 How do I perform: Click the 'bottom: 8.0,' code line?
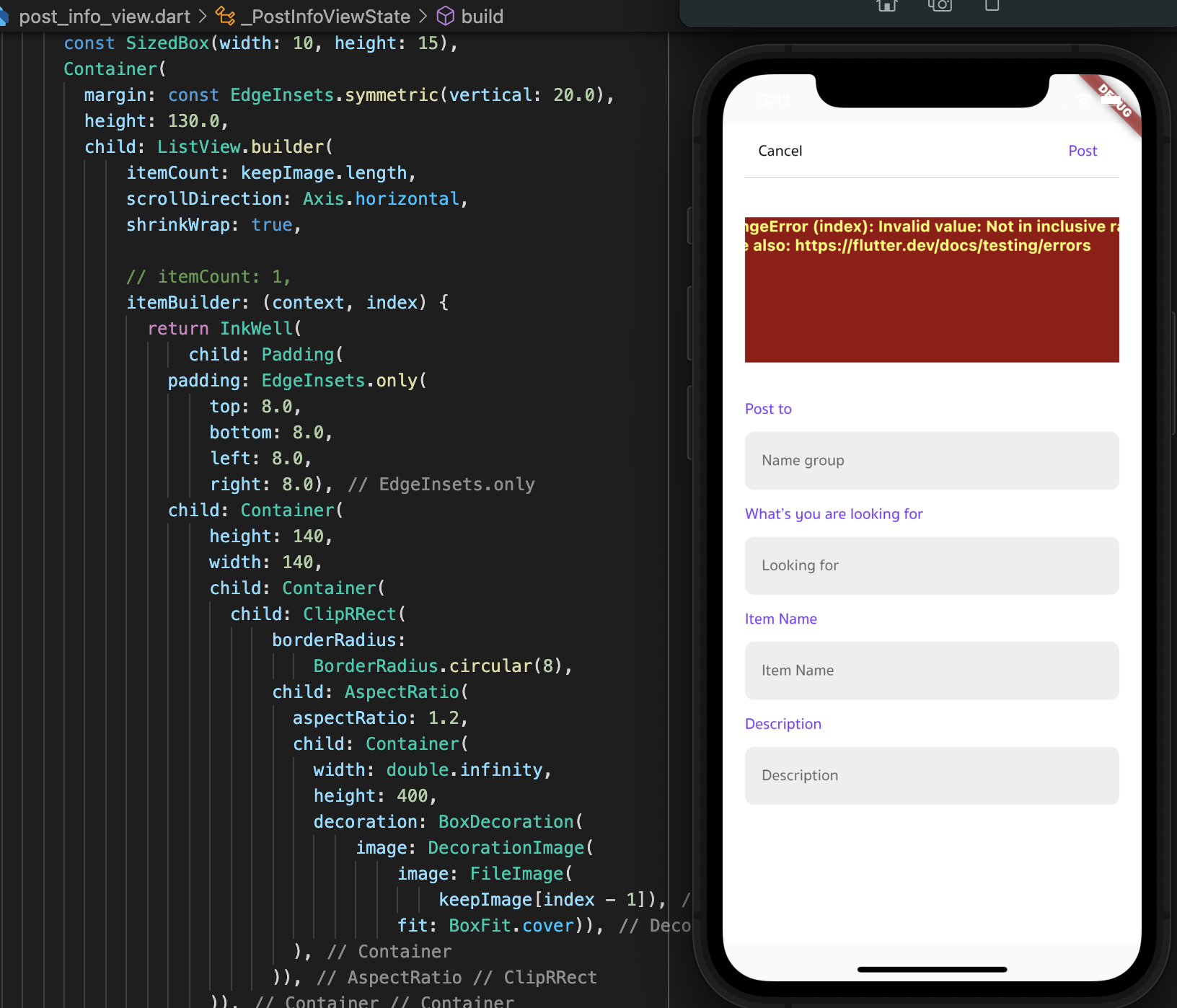(271, 433)
